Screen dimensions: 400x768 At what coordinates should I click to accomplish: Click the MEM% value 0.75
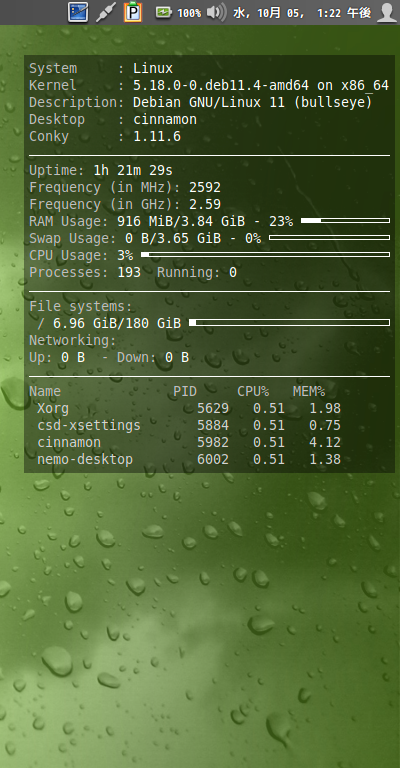[x=325, y=425]
